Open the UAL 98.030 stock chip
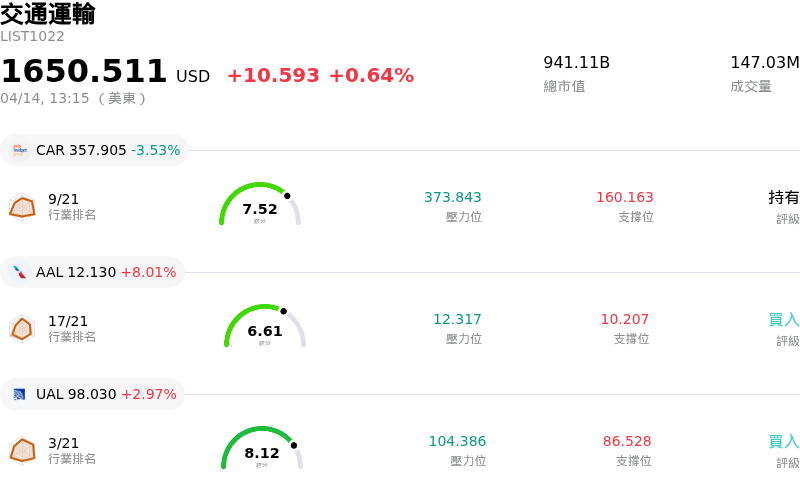The height and width of the screenshot is (488, 800). click(94, 394)
